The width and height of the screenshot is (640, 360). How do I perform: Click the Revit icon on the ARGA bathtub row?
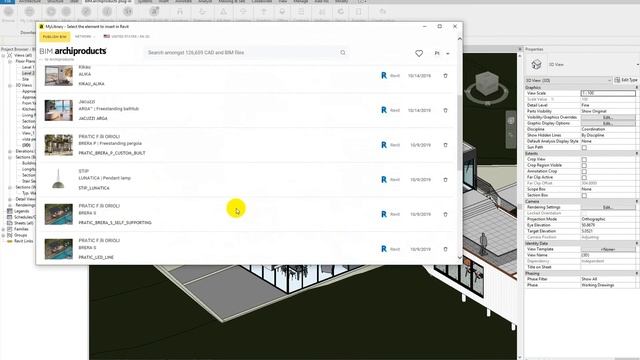pyautogui.click(x=384, y=110)
